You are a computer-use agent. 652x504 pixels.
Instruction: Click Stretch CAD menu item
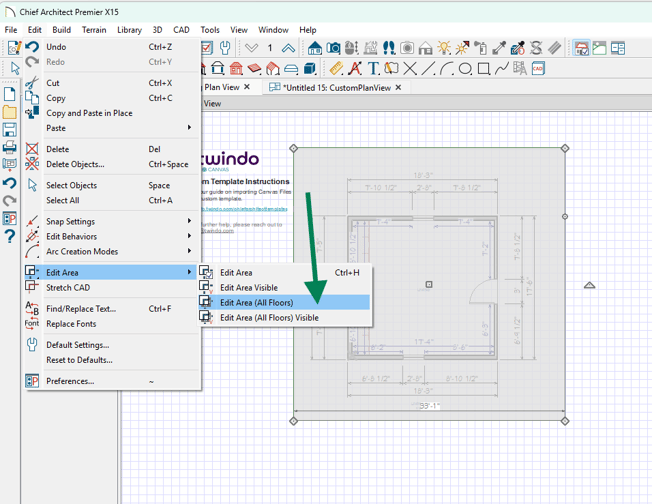pyautogui.click(x=113, y=287)
